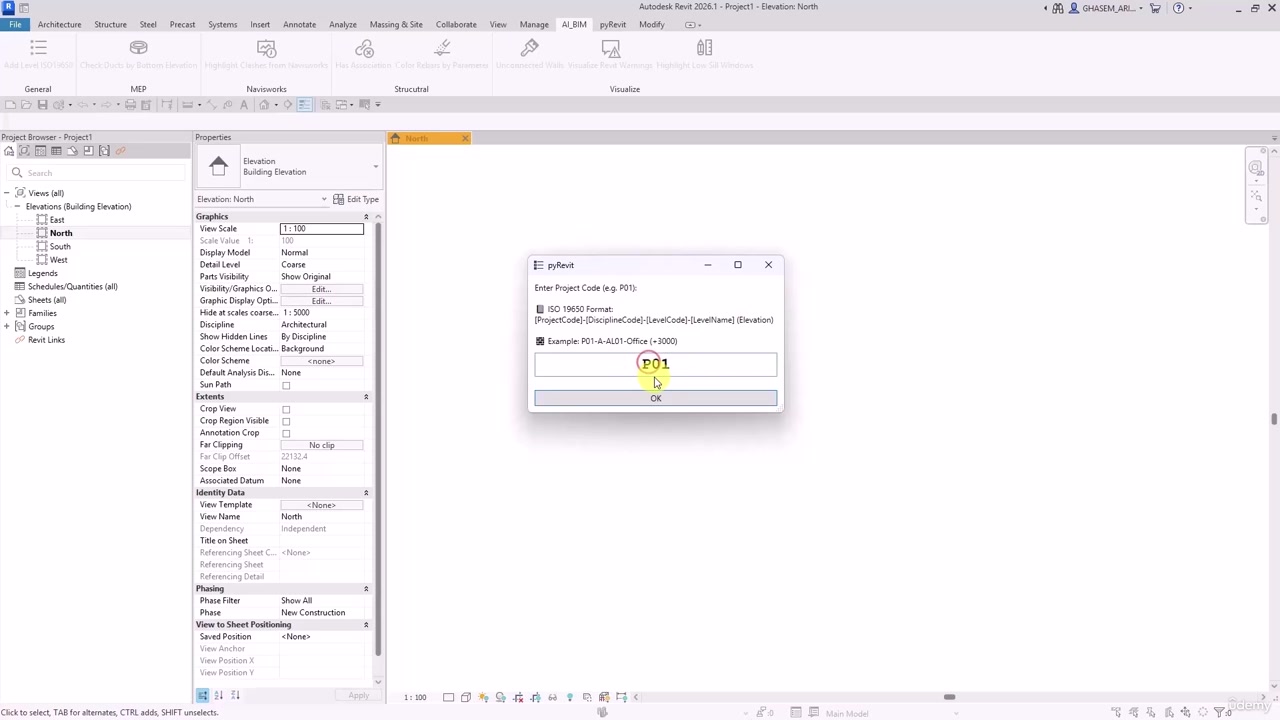1280x720 pixels.
Task: Click the horizontal scrollbar thumb below the view
Action: click(x=949, y=697)
